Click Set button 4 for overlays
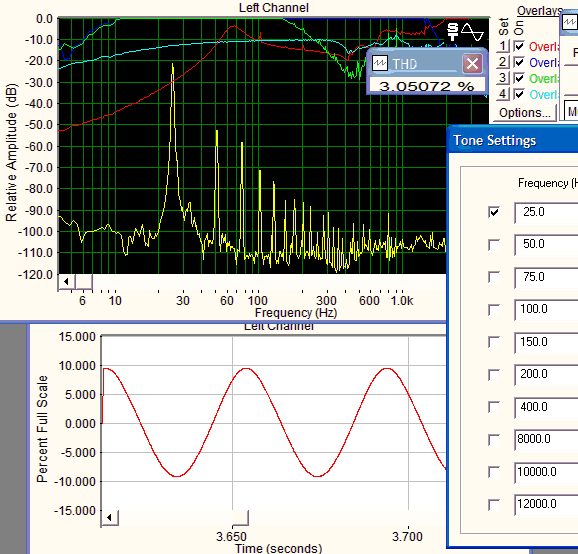 pos(503,94)
